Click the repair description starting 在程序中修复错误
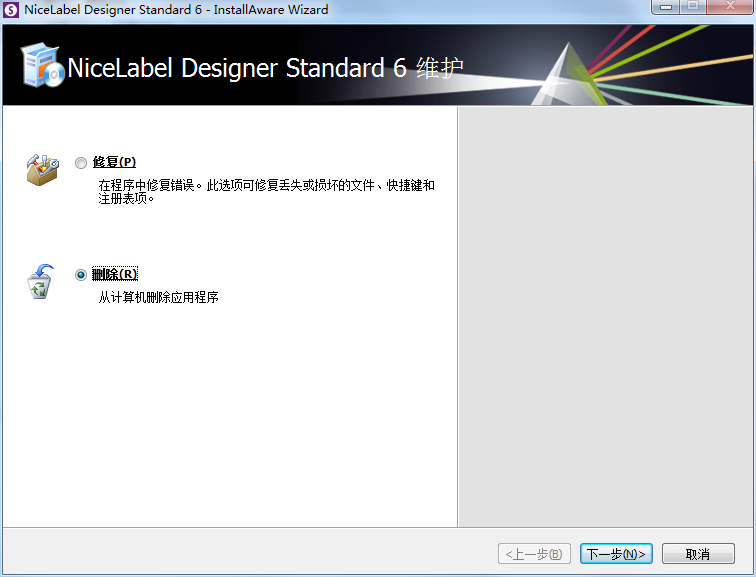This screenshot has height=577, width=756. tap(267, 191)
